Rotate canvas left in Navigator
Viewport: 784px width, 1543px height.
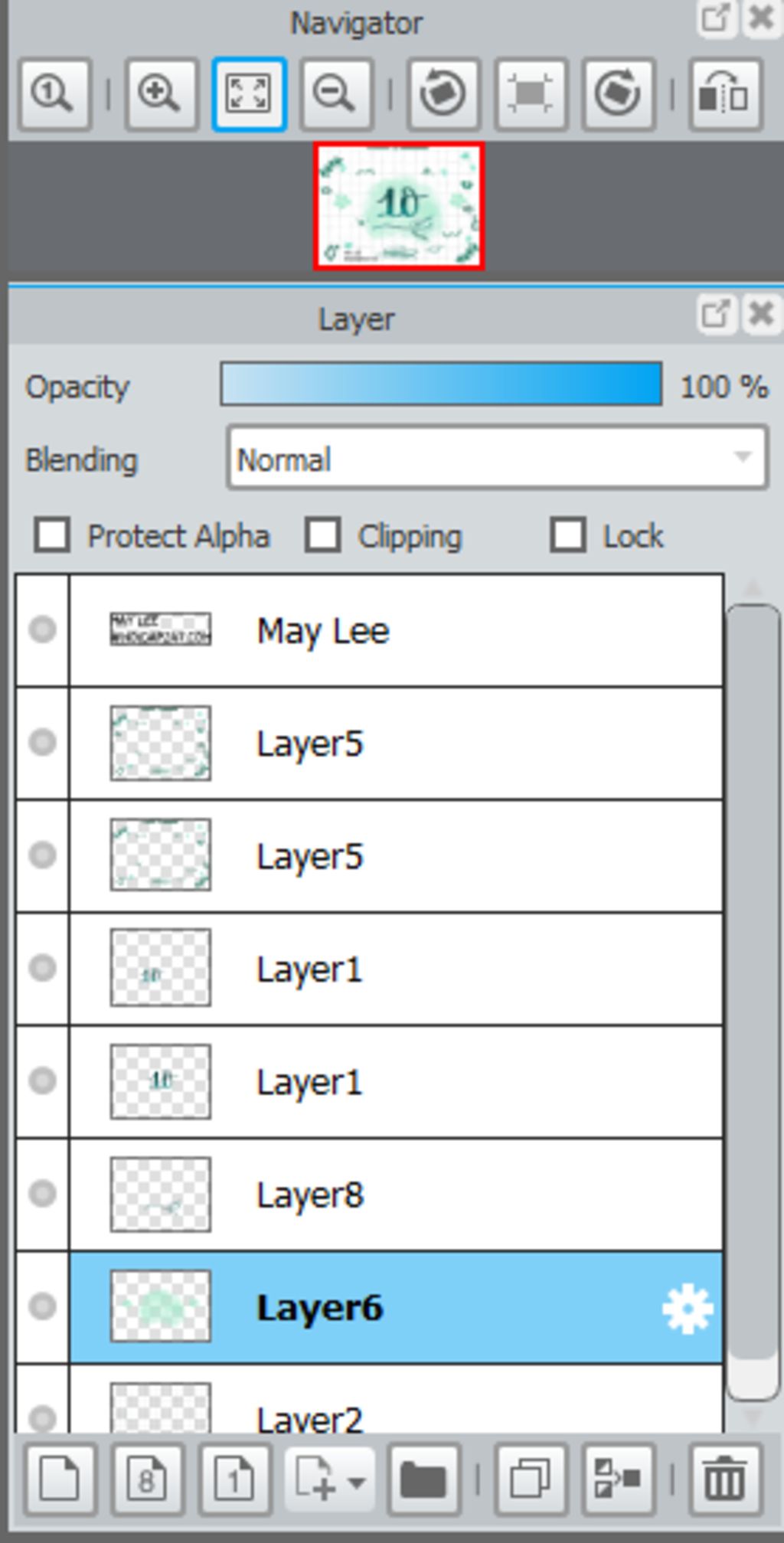point(443,94)
